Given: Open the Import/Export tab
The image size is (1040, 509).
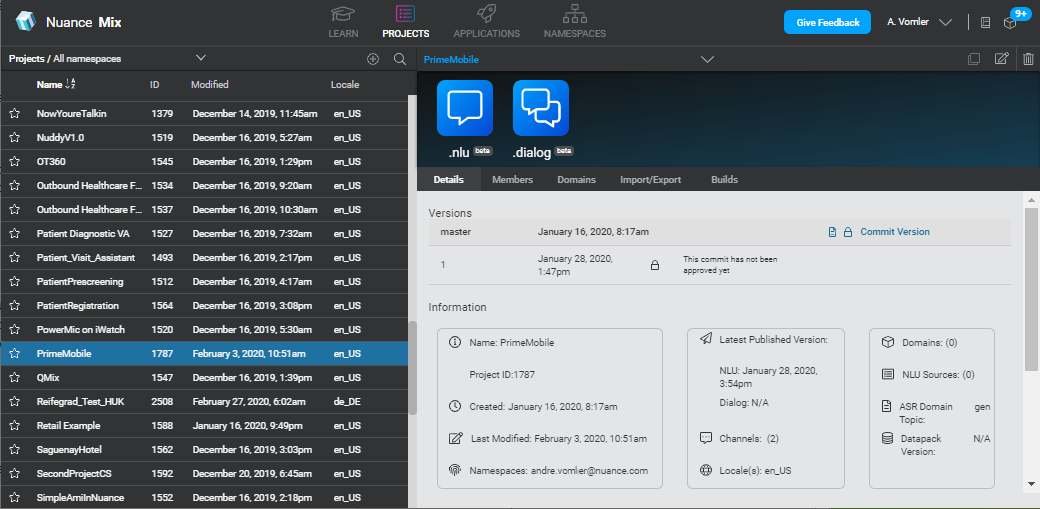Looking at the screenshot, I should [x=650, y=180].
